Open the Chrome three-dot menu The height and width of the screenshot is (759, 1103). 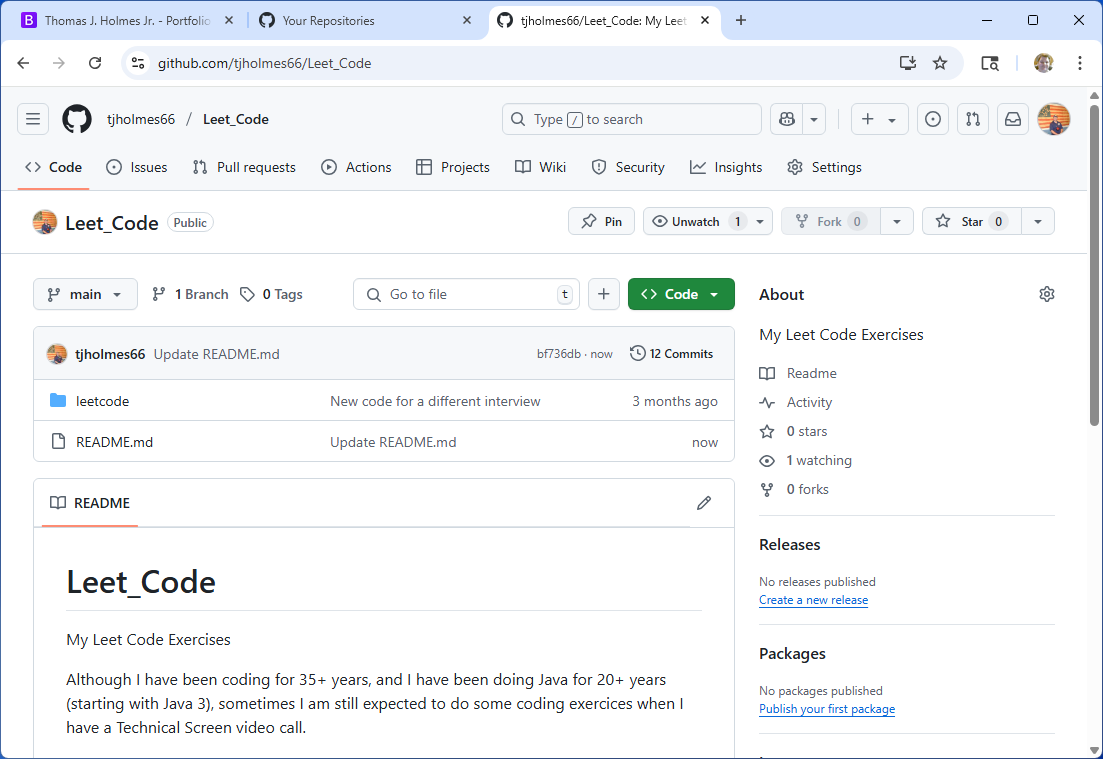coord(1080,63)
